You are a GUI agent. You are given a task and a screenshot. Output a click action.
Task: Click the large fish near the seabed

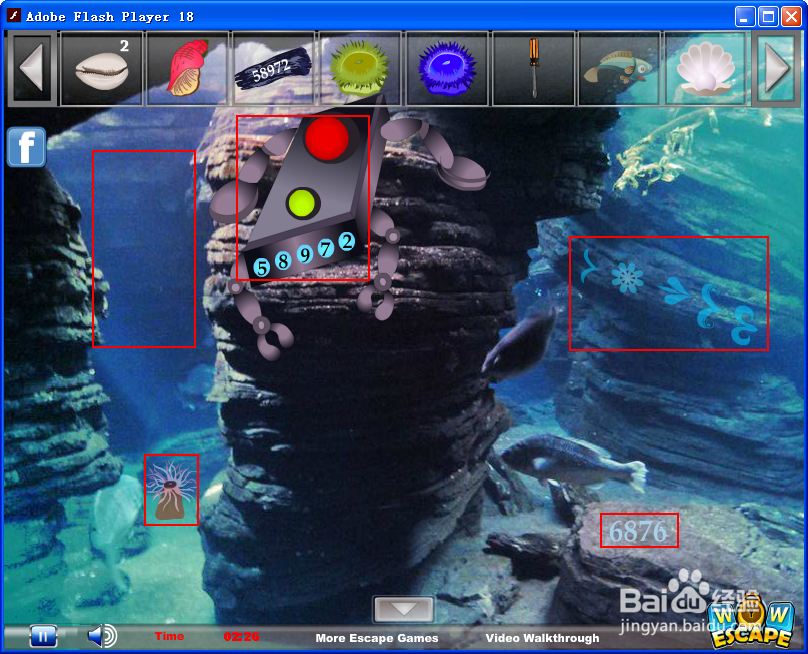573,462
